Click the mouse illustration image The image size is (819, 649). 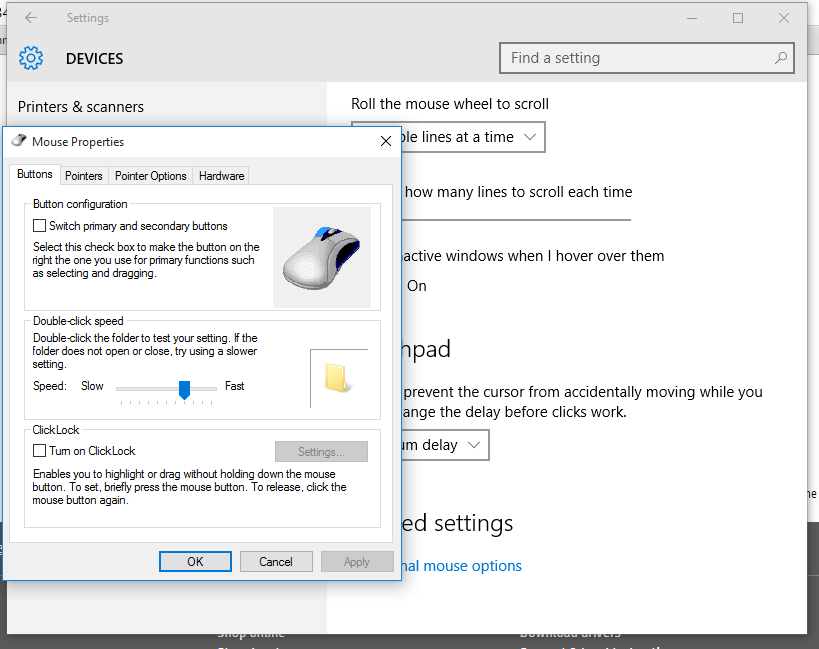[322, 258]
